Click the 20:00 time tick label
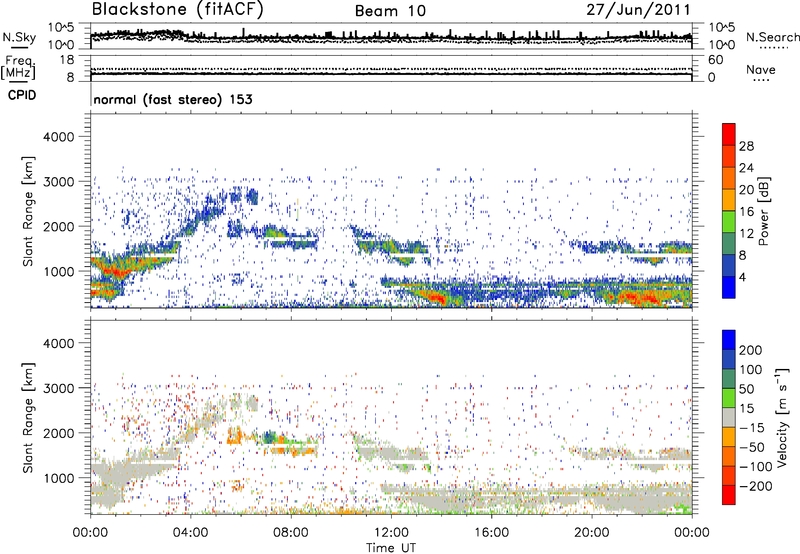 592,533
